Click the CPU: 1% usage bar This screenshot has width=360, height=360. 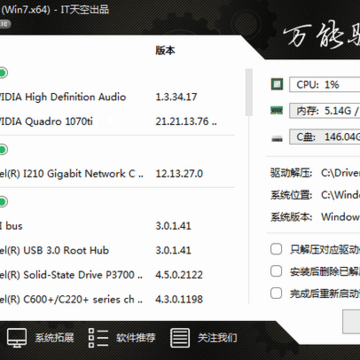click(x=324, y=84)
